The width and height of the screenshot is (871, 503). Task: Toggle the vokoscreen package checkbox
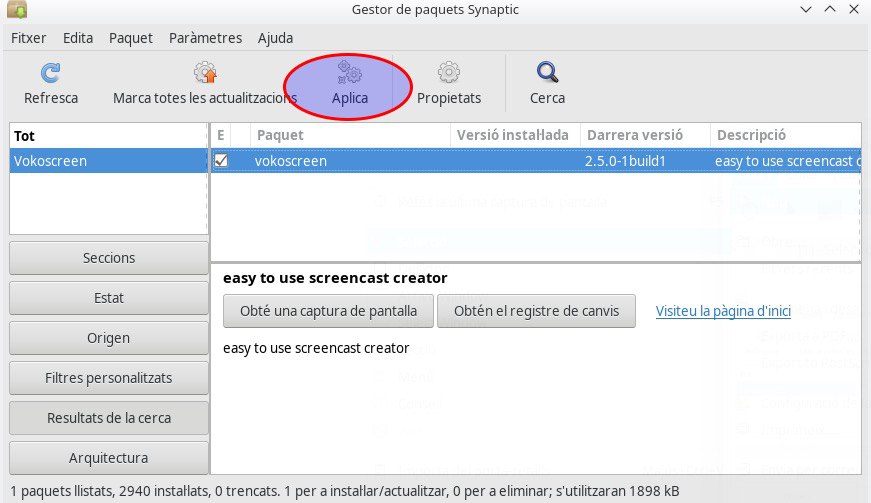(x=221, y=160)
